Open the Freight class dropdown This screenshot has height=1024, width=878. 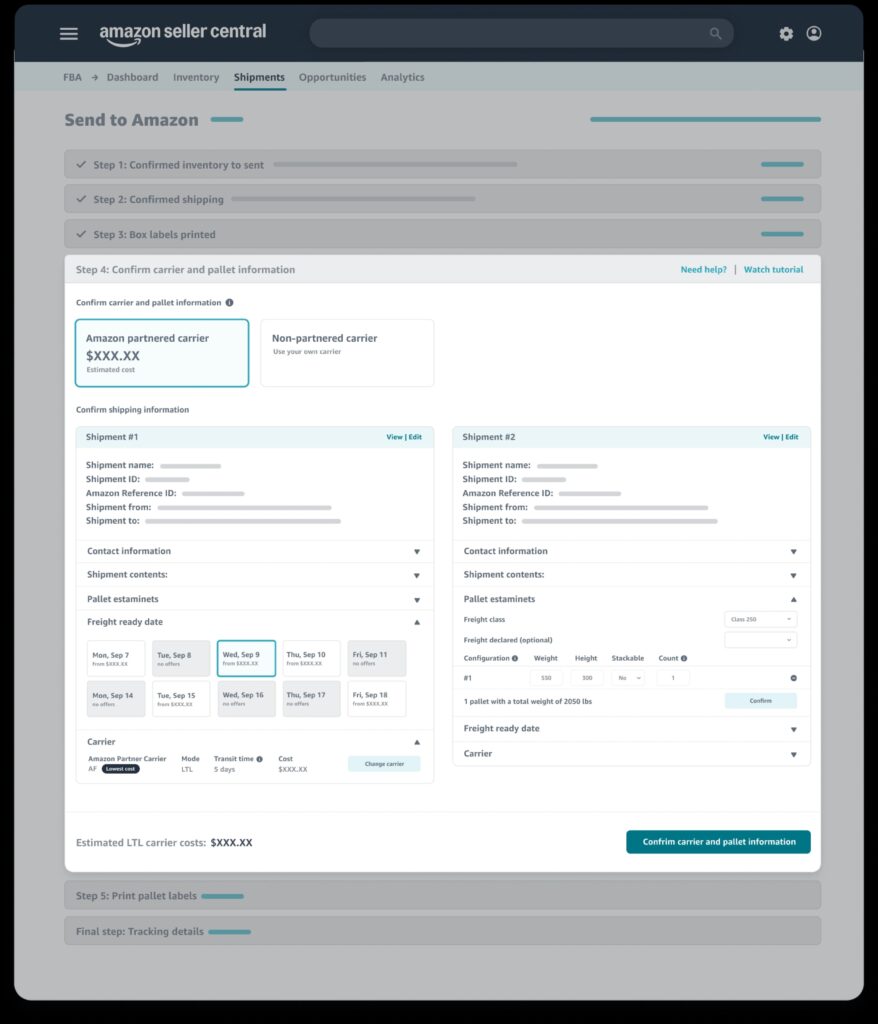coord(760,619)
